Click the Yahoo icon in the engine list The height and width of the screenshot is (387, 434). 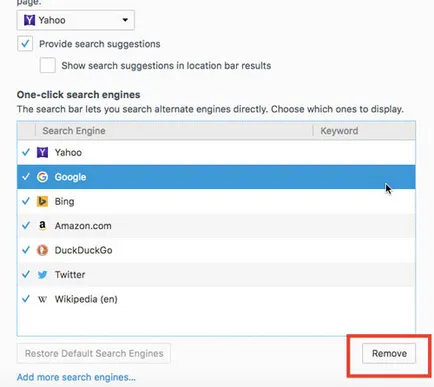point(42,152)
